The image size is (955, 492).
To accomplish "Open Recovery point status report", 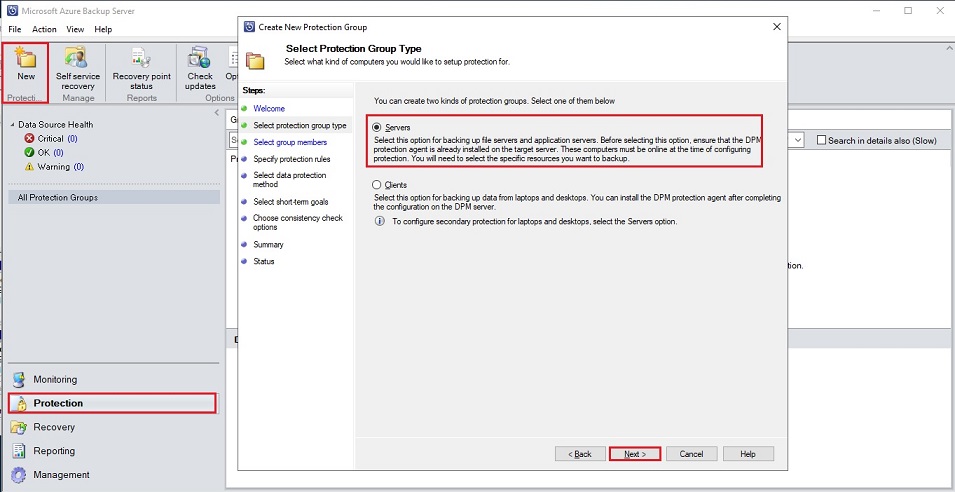I will tap(142, 68).
